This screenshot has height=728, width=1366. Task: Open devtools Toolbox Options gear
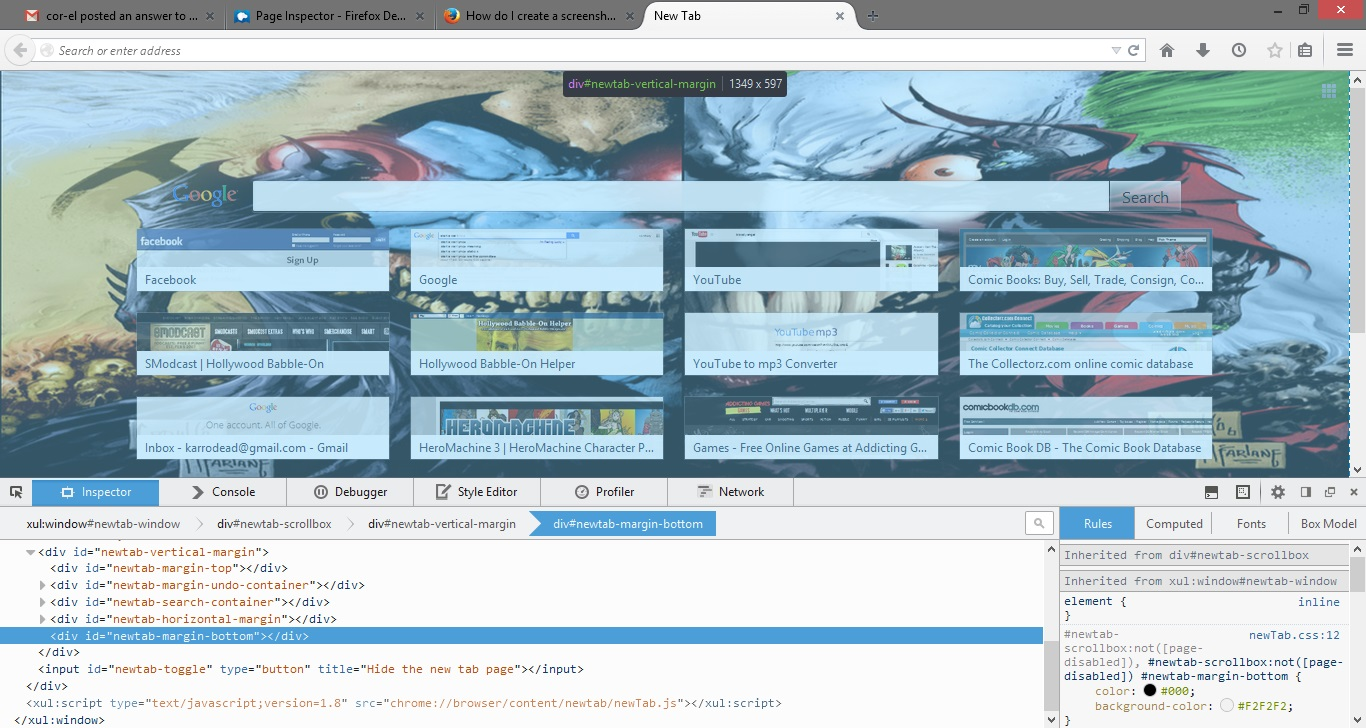pos(1278,492)
